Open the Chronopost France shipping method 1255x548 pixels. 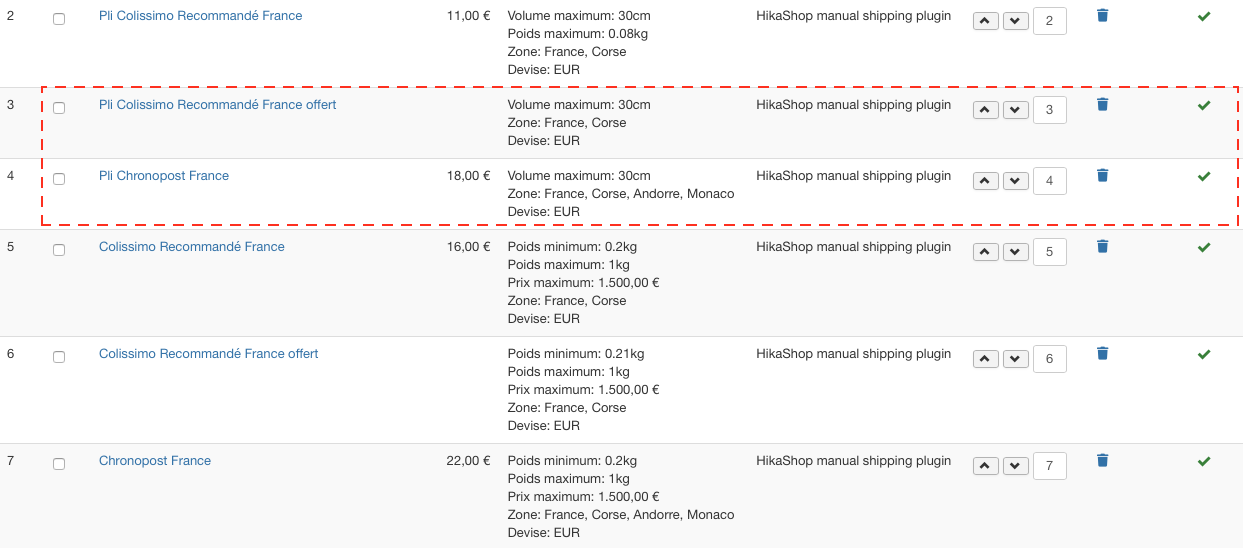155,461
